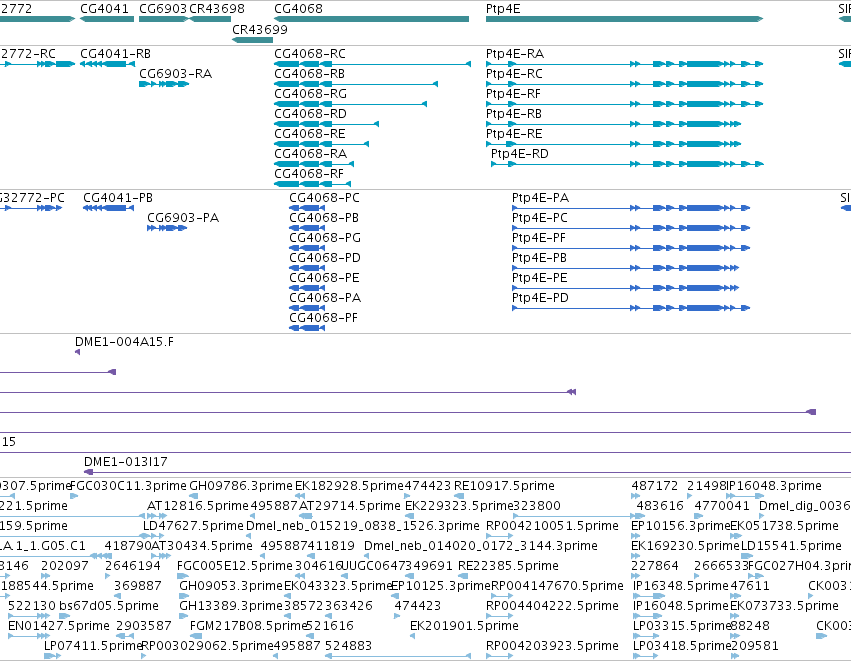Click the EK201901.5prime EST label
The image size is (851, 661).
(x=465, y=626)
